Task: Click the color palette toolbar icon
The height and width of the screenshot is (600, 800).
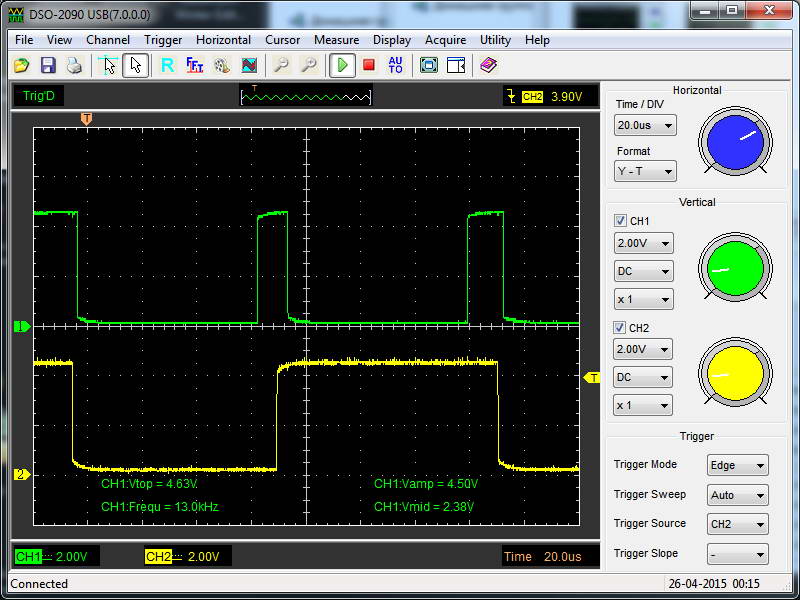Action: [221, 65]
